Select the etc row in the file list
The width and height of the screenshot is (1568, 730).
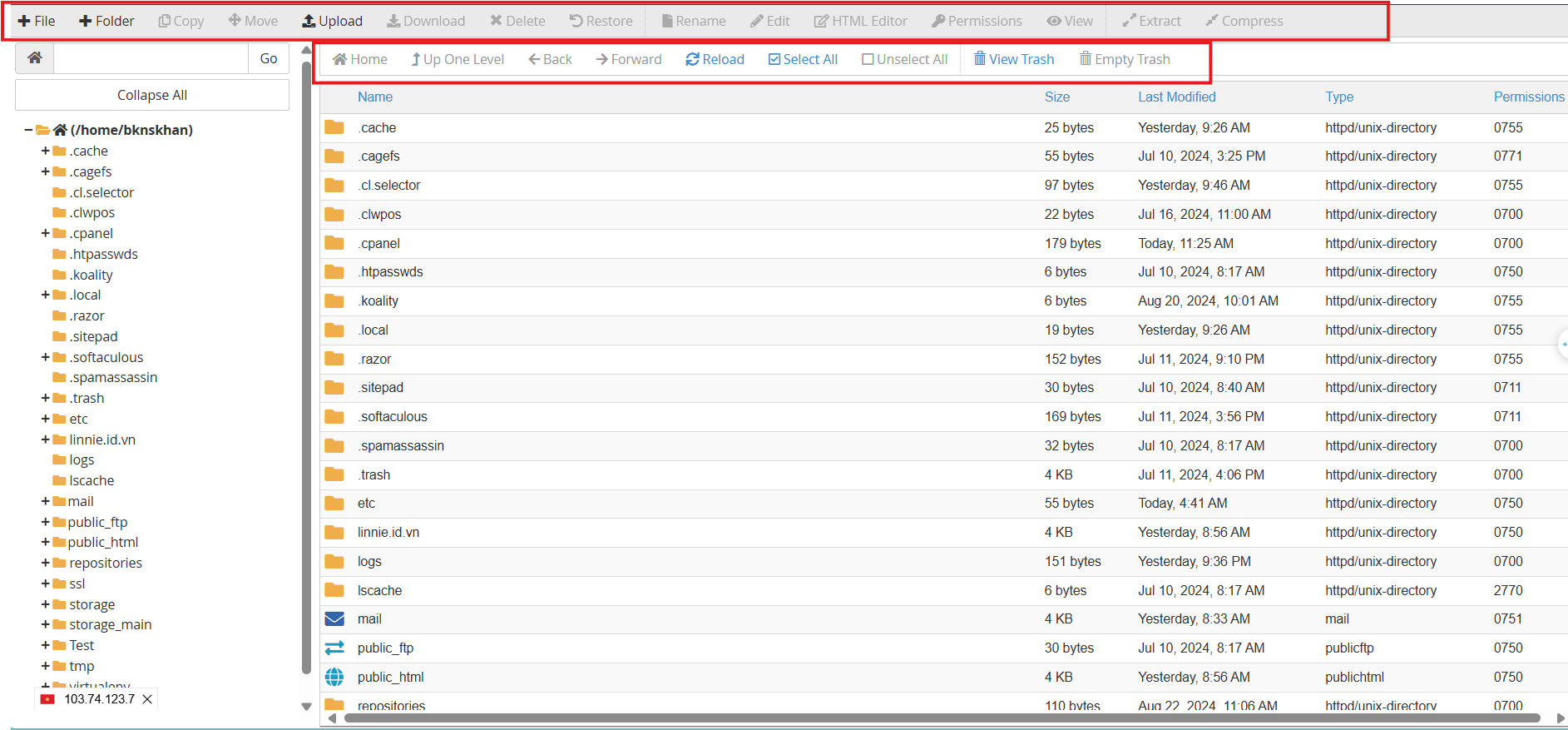[944, 503]
